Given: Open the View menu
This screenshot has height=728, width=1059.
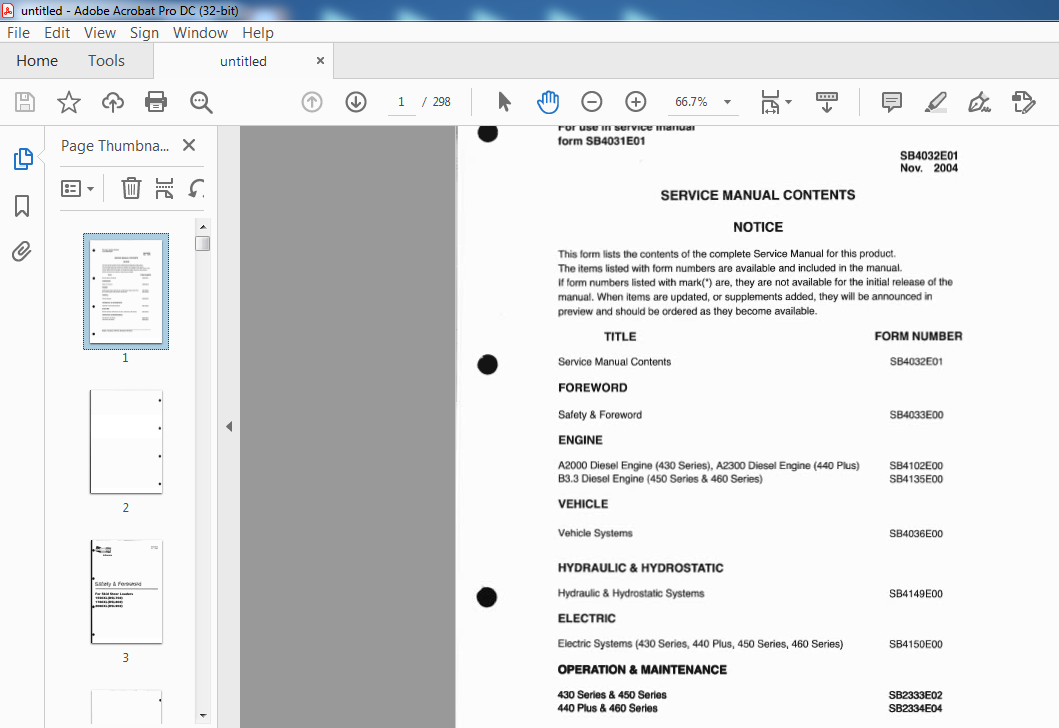Looking at the screenshot, I should [x=100, y=32].
